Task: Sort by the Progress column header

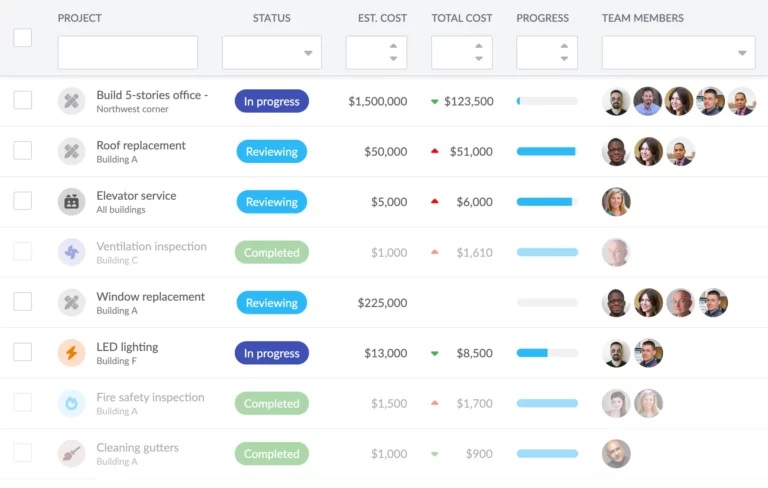Action: (x=542, y=18)
